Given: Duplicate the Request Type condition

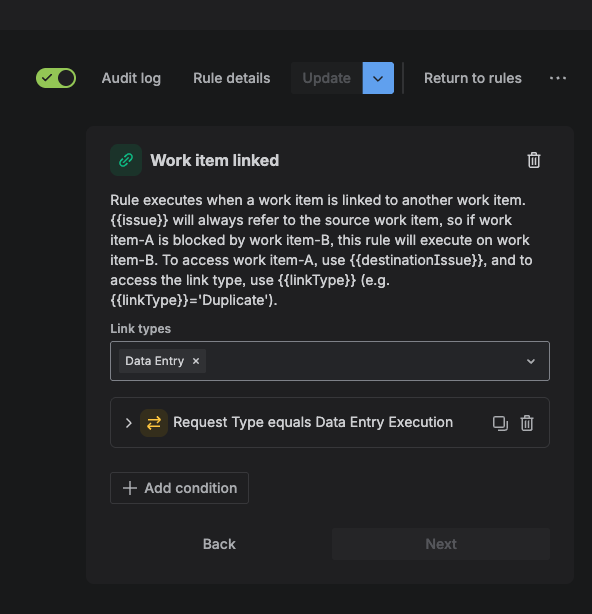Looking at the screenshot, I should 500,423.
